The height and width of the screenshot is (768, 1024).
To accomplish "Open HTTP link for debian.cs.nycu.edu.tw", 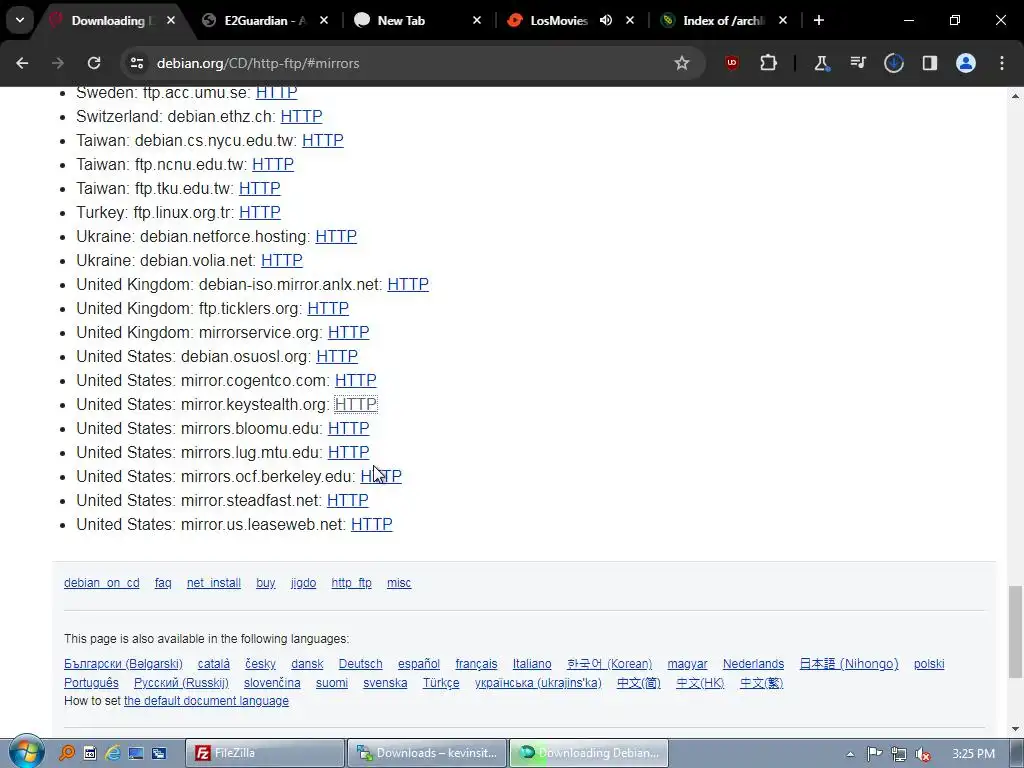I will pos(323,140).
